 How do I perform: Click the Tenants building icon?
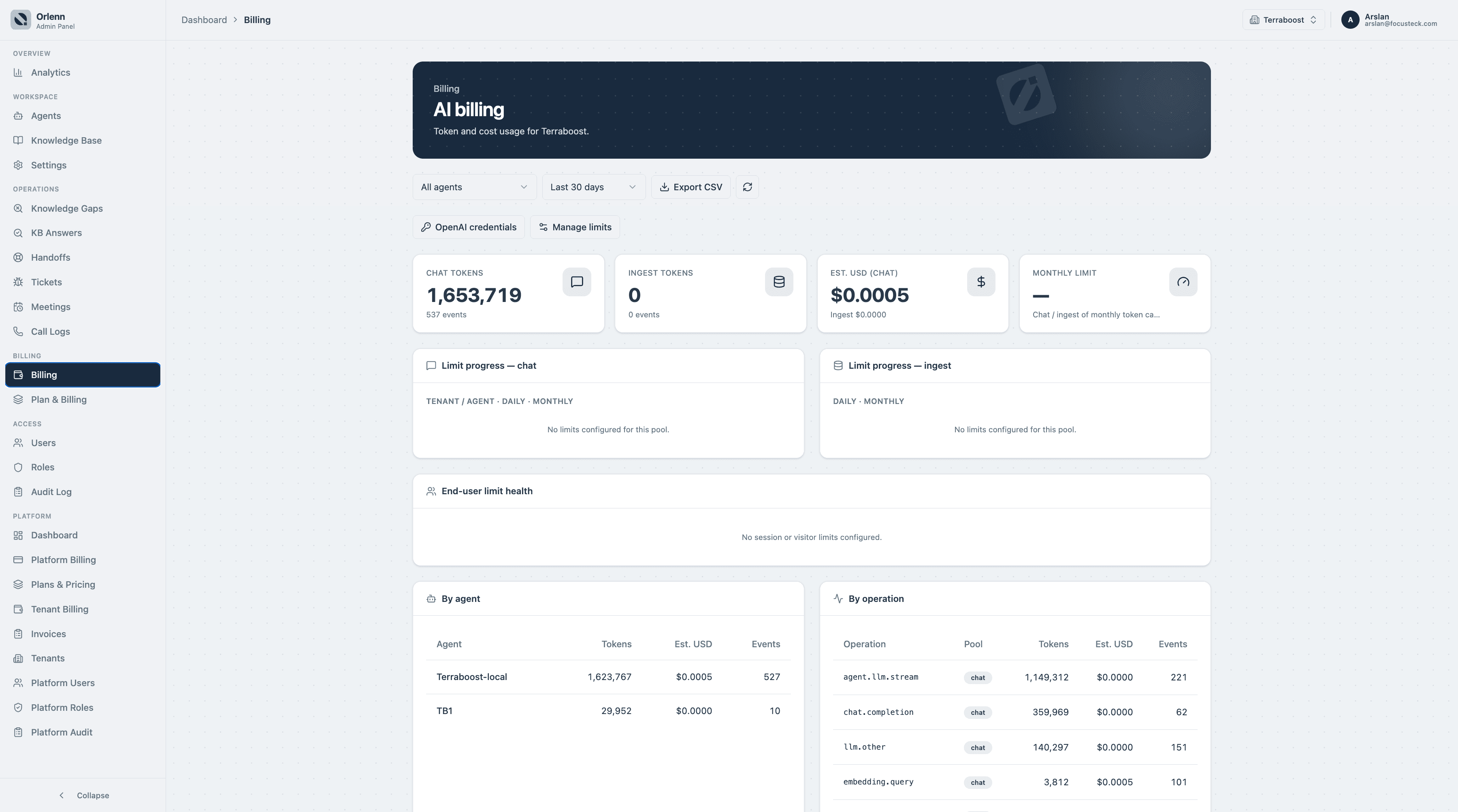[x=18, y=658]
